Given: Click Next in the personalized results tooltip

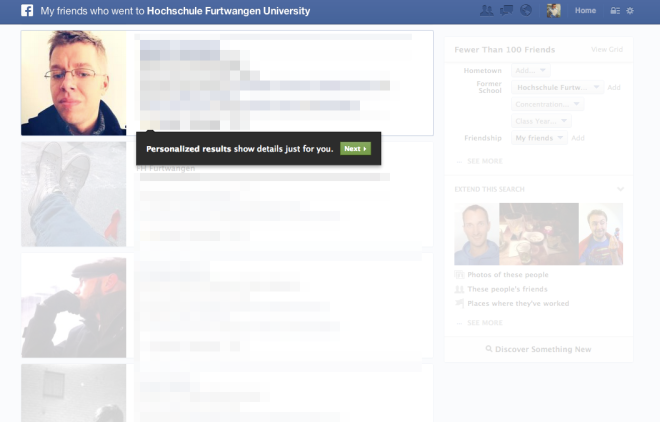Looking at the screenshot, I should pyautogui.click(x=355, y=149).
